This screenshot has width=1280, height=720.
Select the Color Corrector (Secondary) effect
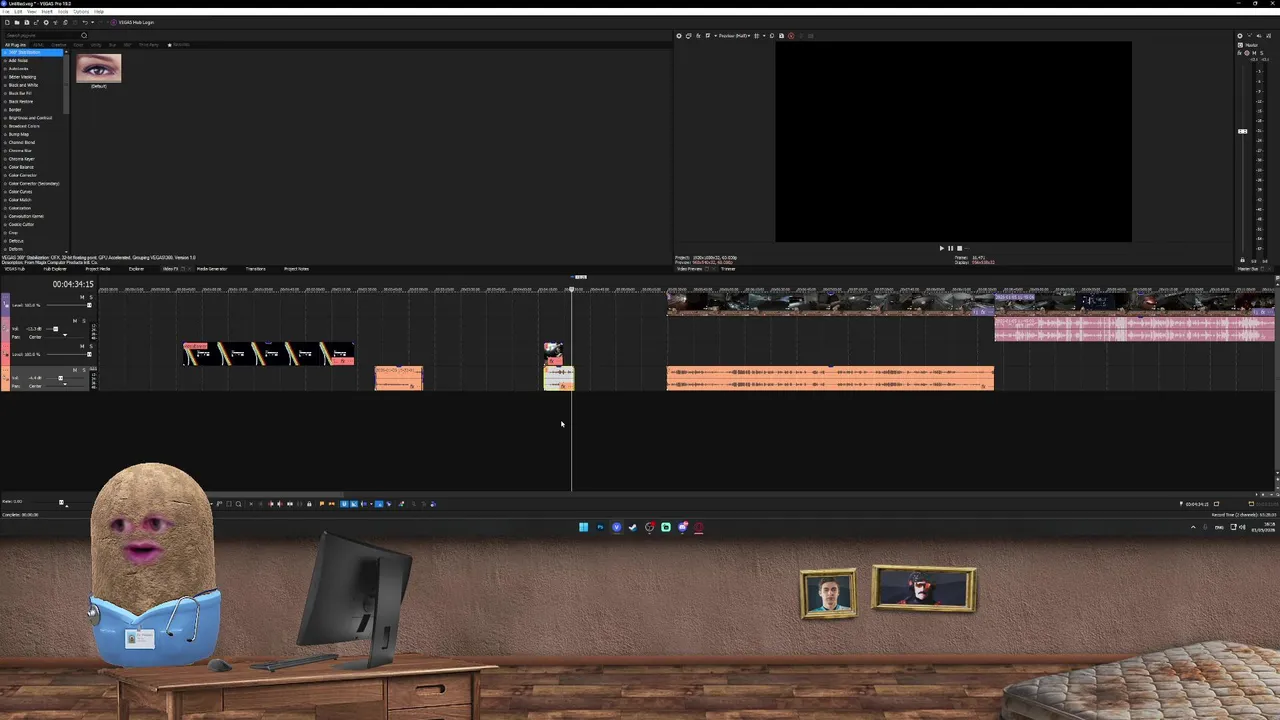point(33,183)
